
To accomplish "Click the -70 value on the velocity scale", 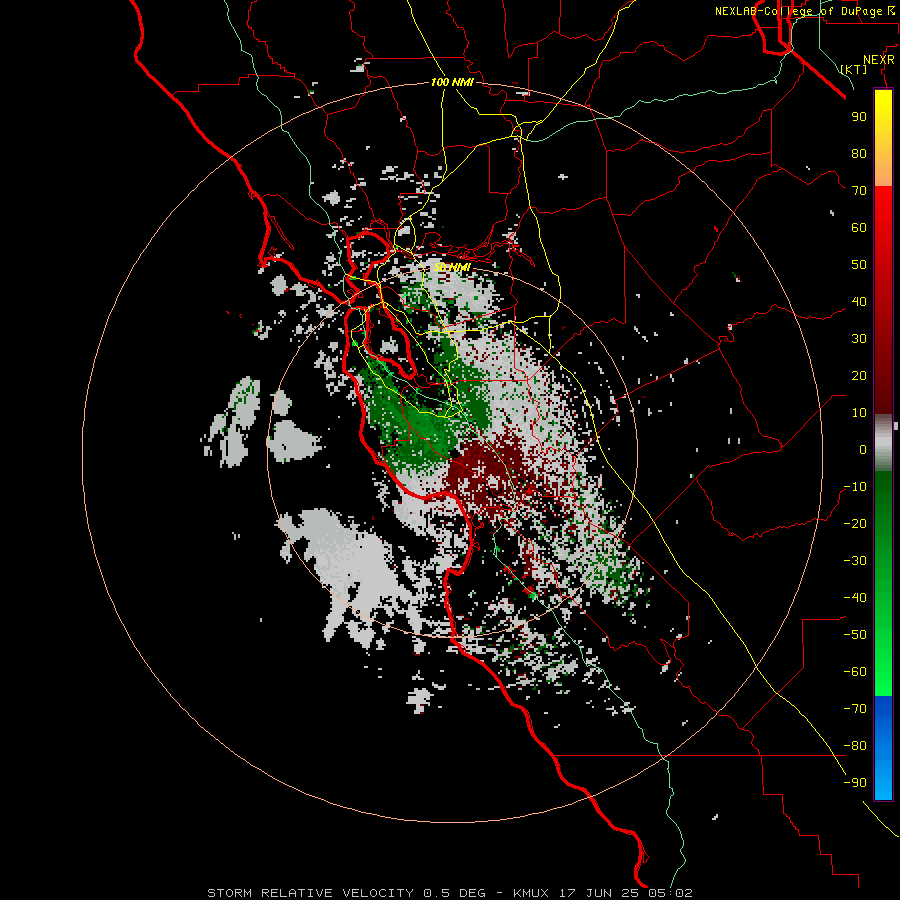I will point(855,709).
